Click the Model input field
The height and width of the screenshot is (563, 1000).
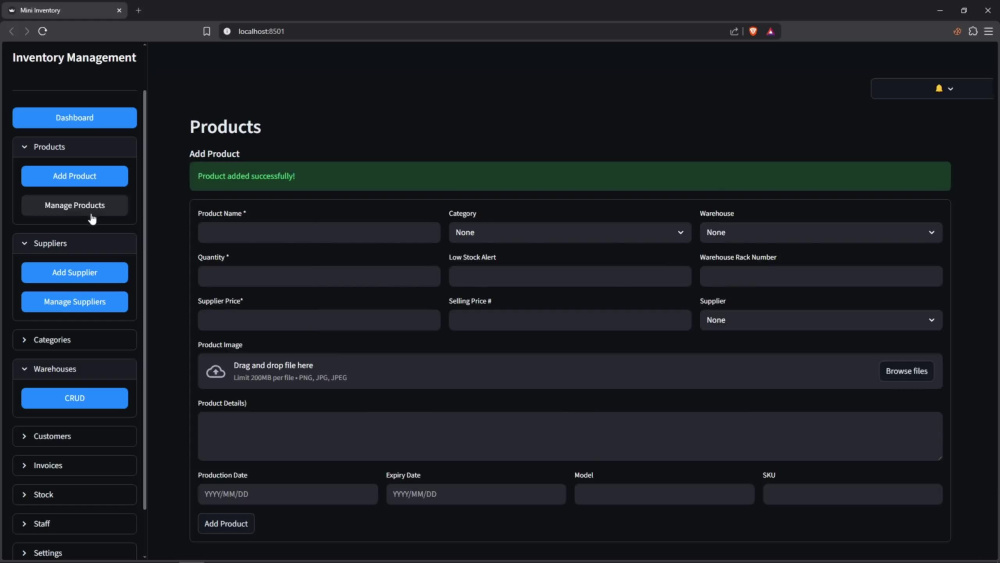pos(664,494)
